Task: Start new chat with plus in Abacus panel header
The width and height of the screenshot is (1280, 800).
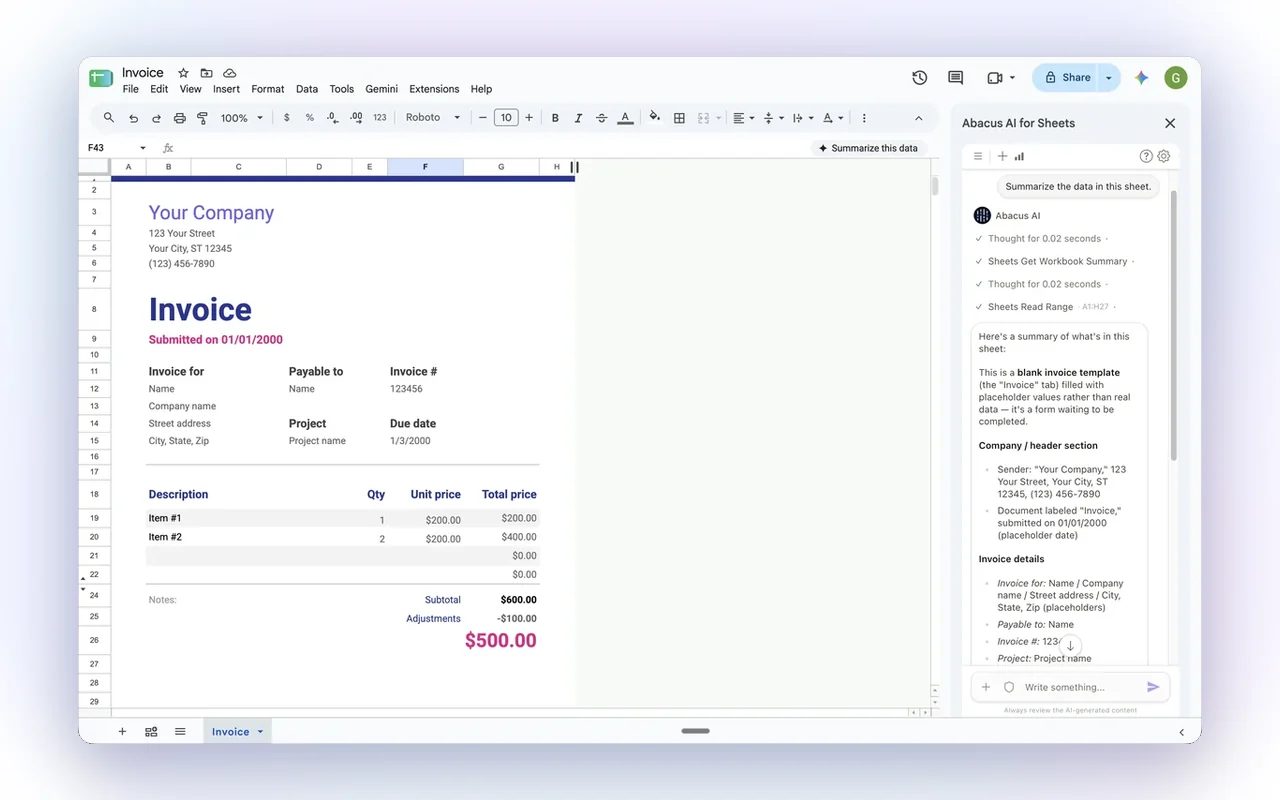Action: pos(1002,156)
